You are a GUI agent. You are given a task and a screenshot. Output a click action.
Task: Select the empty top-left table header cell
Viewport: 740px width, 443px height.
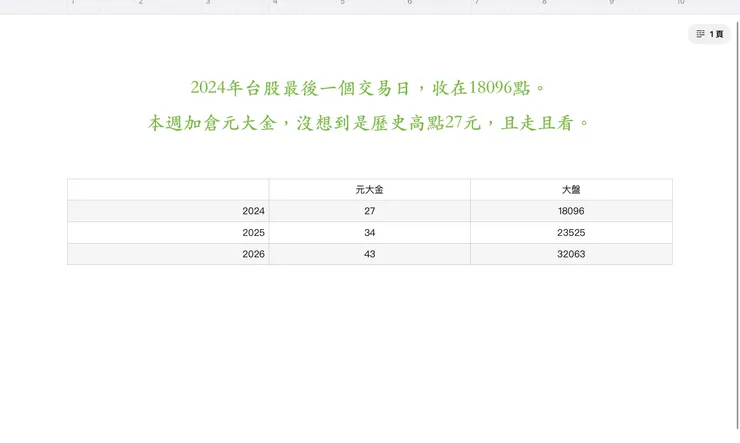168,190
